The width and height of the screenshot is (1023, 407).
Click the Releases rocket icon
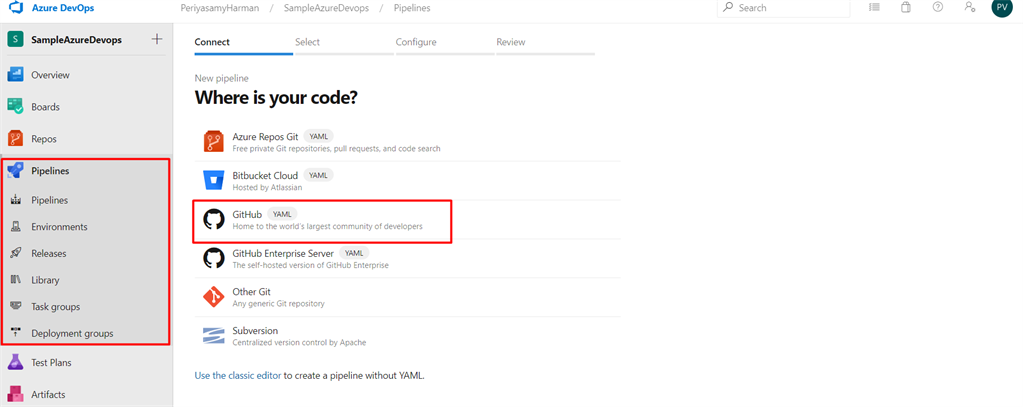click(x=16, y=253)
